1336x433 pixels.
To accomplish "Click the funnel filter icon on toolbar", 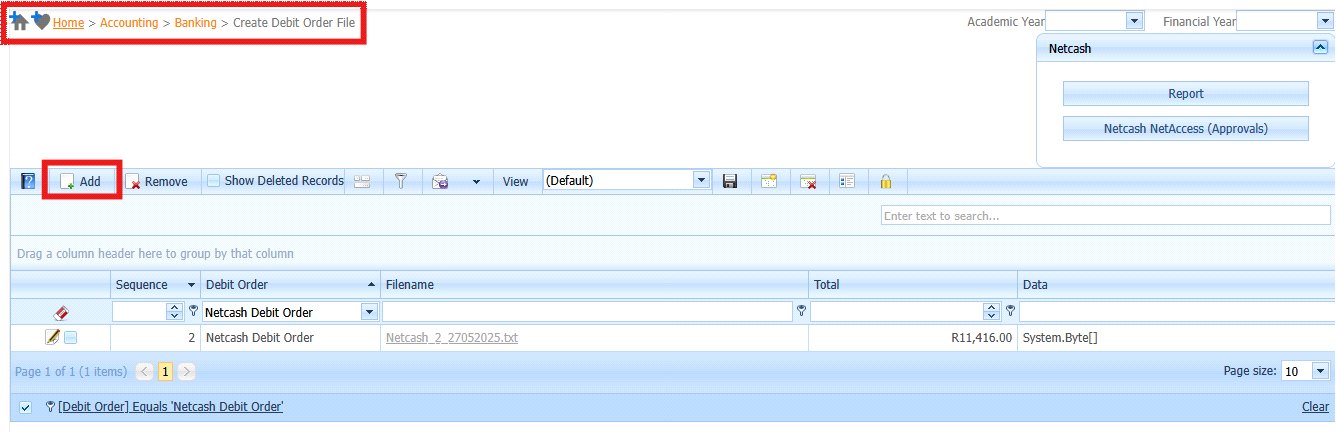I will pyautogui.click(x=400, y=181).
